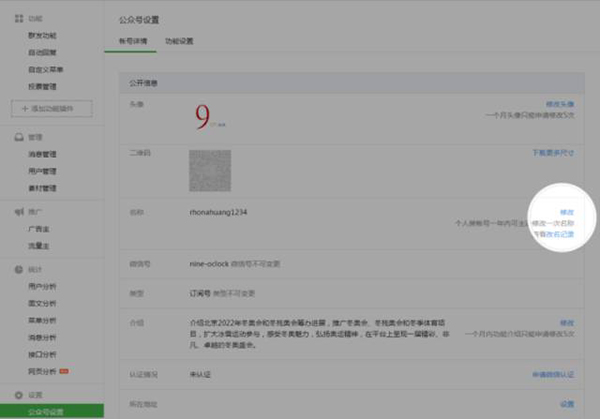Open 流量主 under 推广

(39, 243)
